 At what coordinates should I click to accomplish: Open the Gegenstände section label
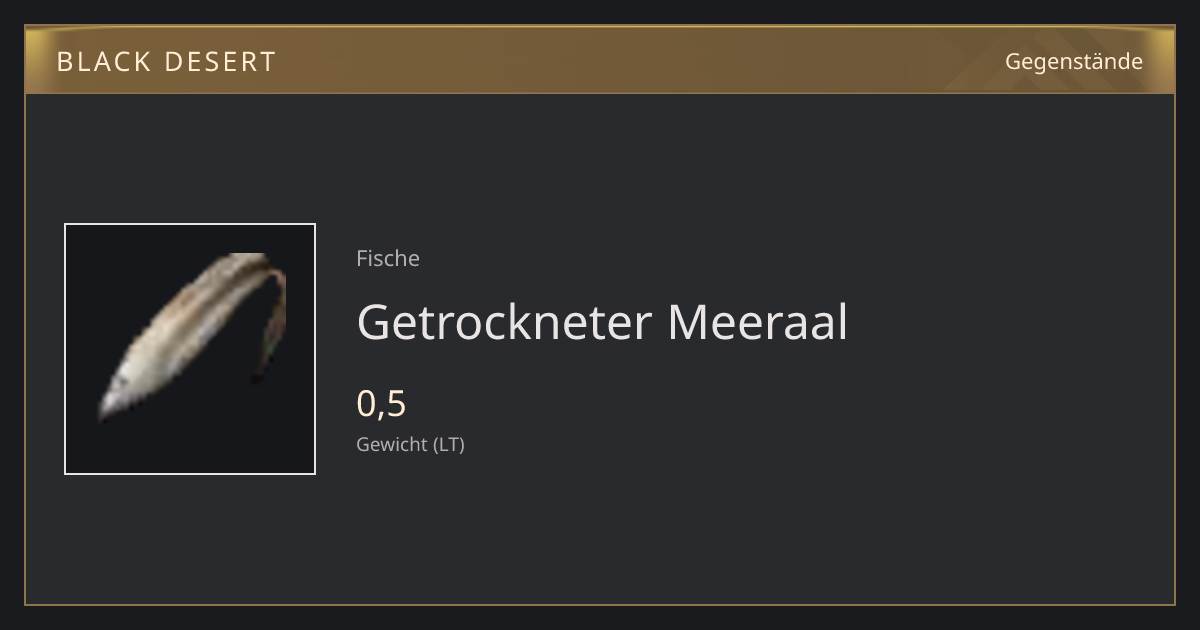point(1073,62)
